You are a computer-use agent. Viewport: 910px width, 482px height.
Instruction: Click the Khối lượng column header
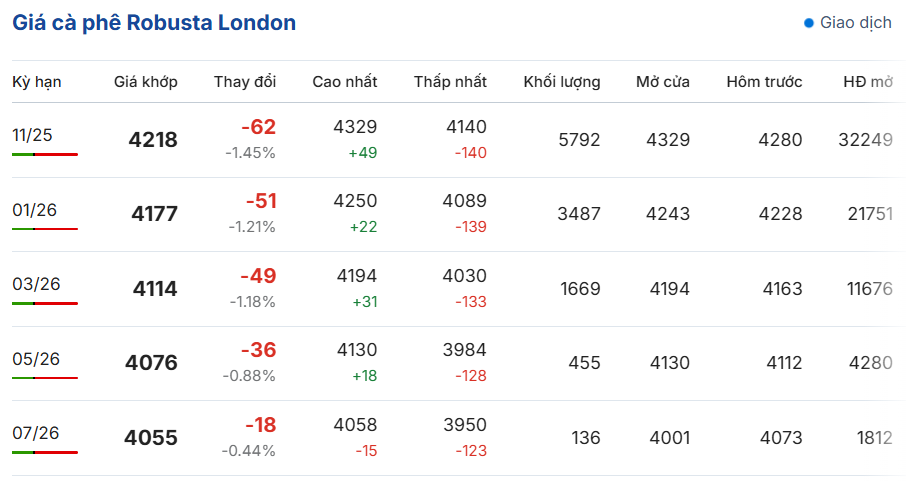pos(562,82)
